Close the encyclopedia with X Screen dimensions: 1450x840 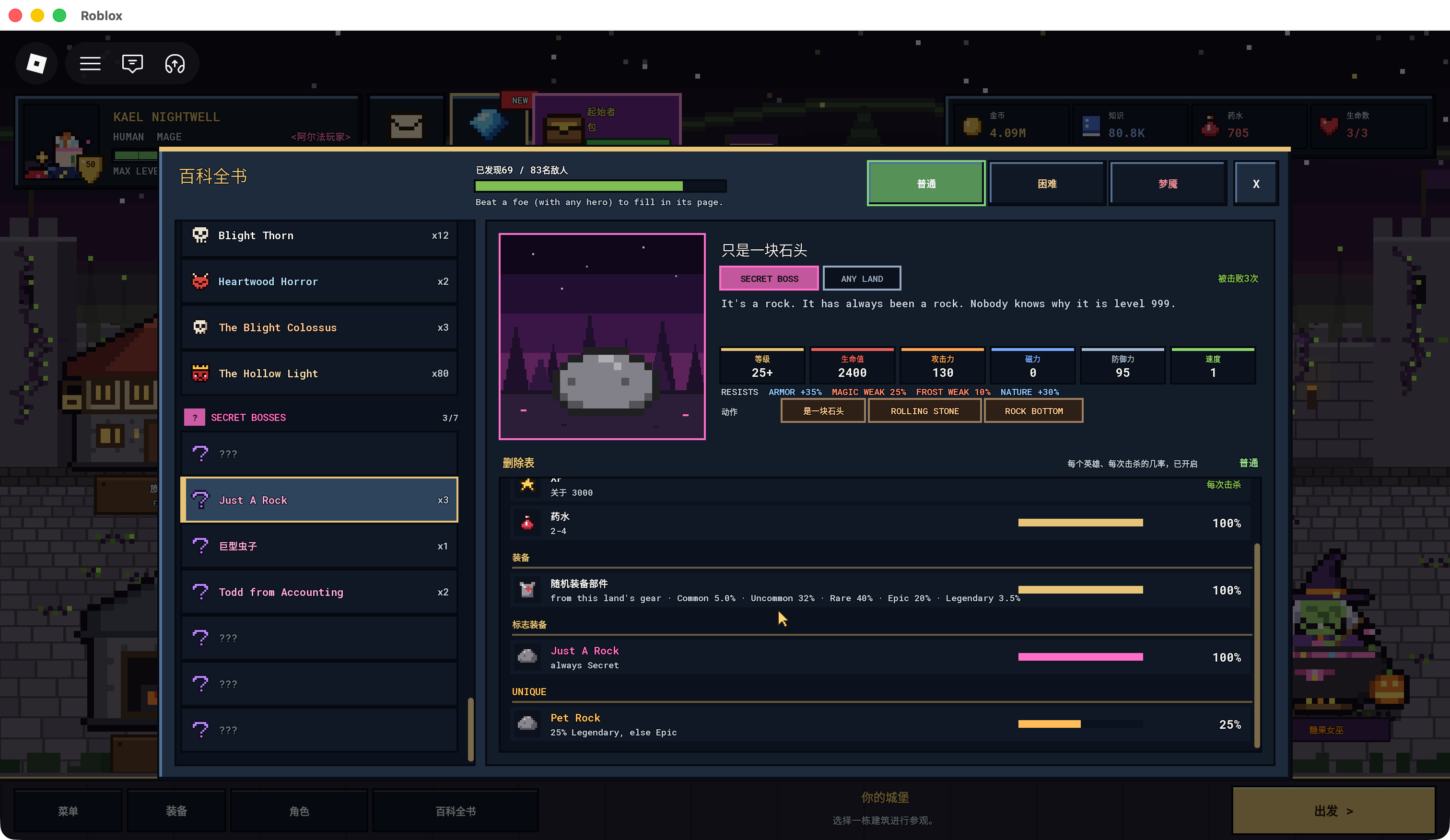click(1256, 184)
